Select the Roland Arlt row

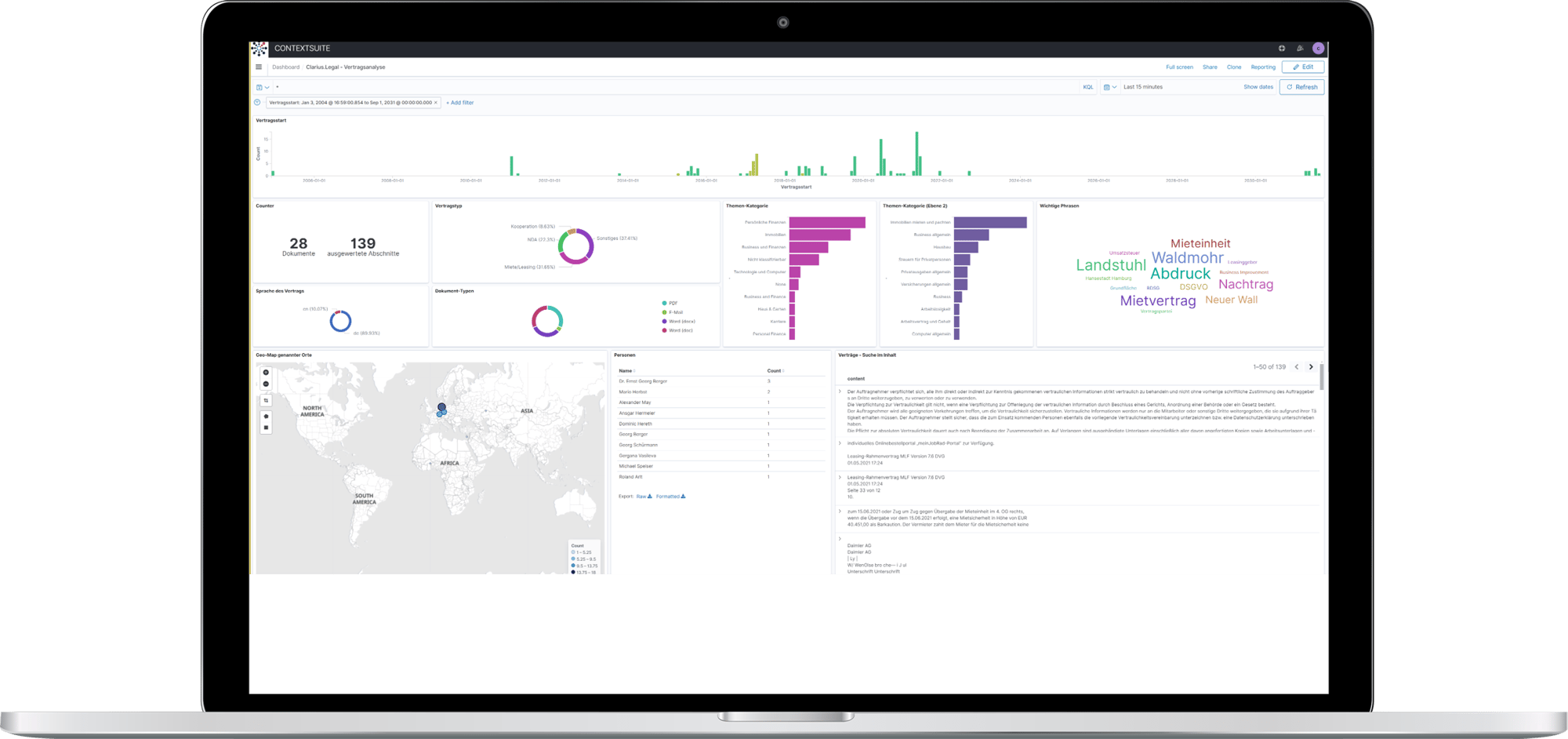tap(720, 477)
